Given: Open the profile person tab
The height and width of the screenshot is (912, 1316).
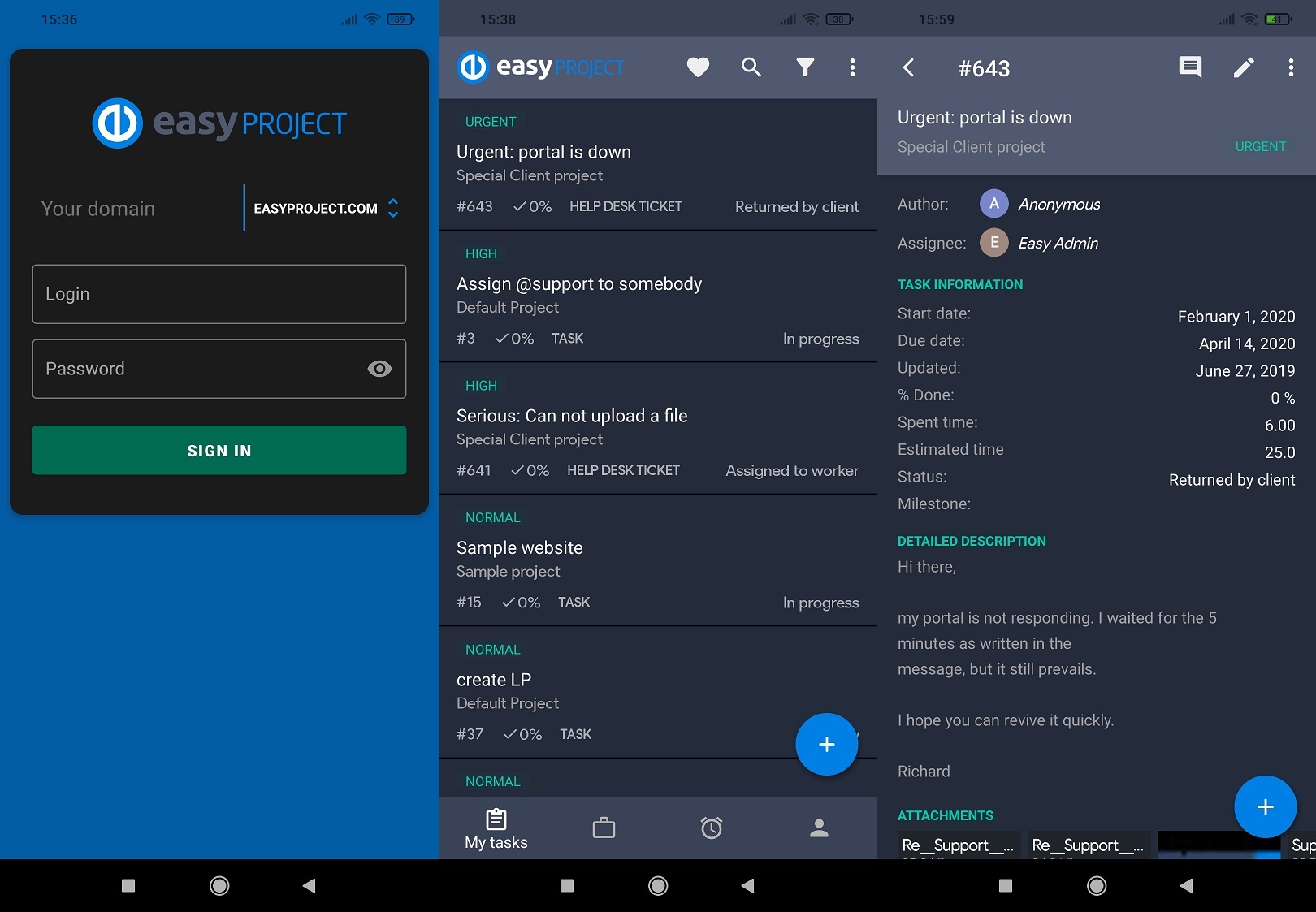Looking at the screenshot, I should [818, 828].
